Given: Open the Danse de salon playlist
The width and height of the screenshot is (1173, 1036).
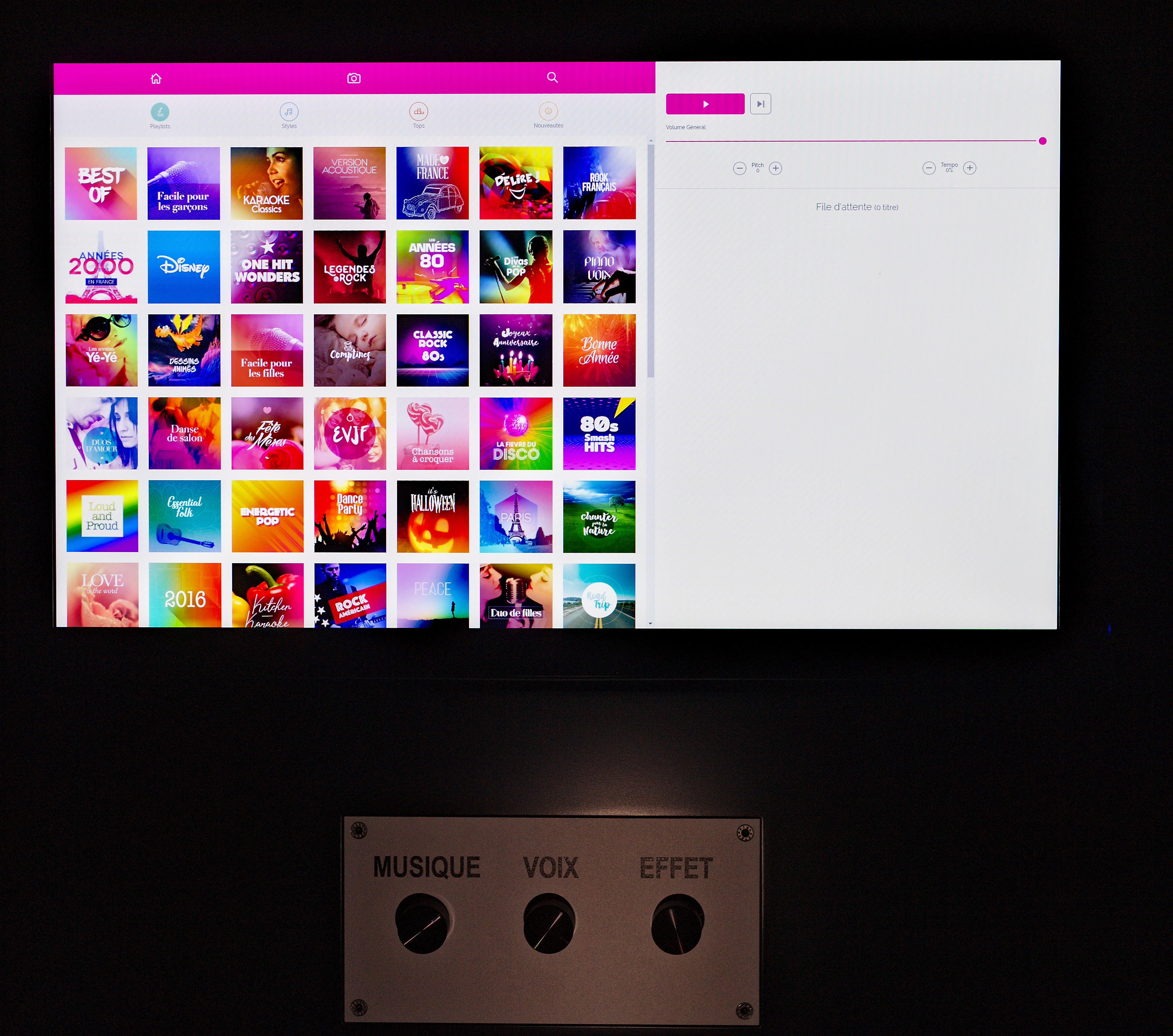Looking at the screenshot, I should 184,434.
